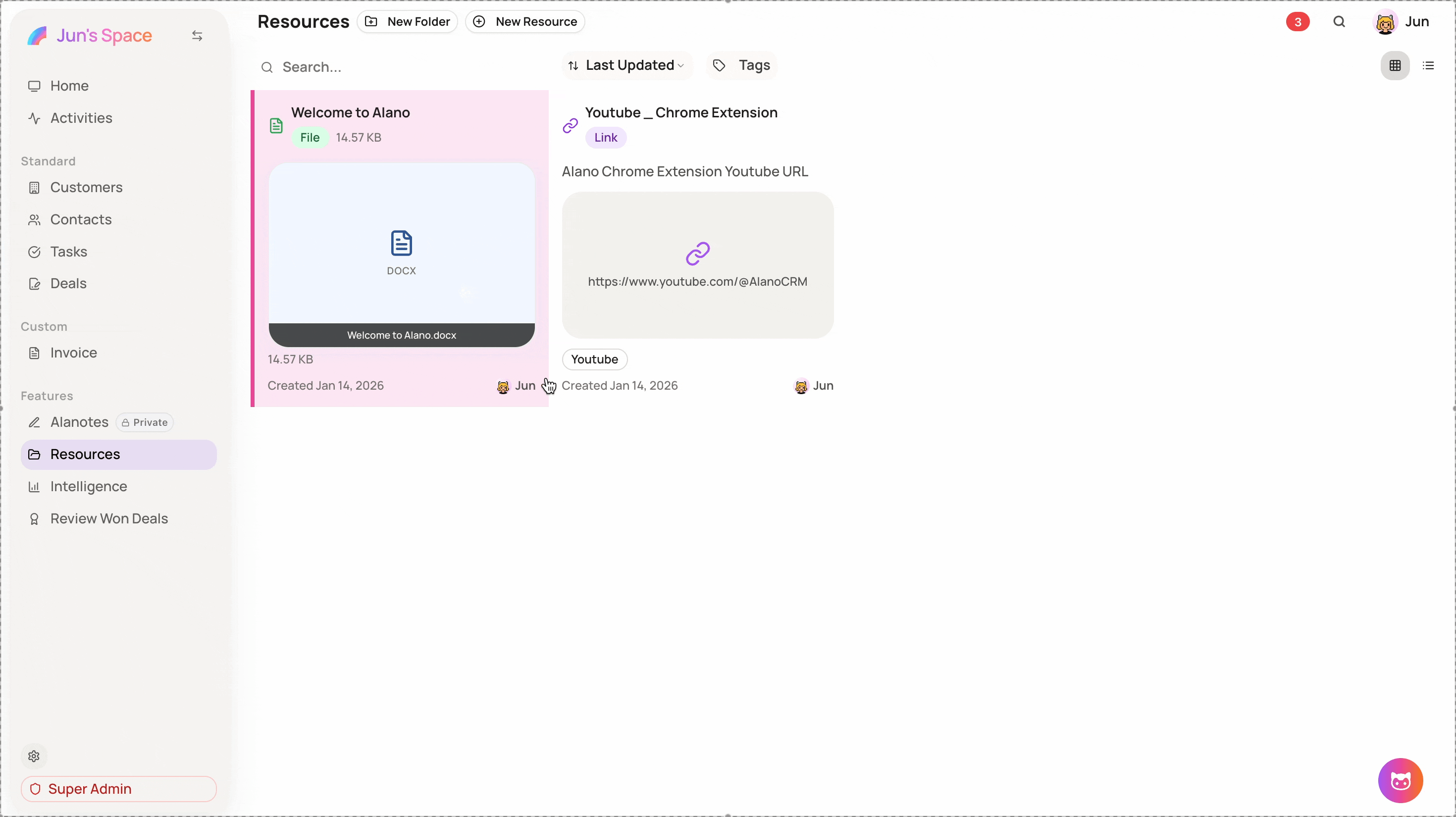Click the Tags label icon

[719, 65]
